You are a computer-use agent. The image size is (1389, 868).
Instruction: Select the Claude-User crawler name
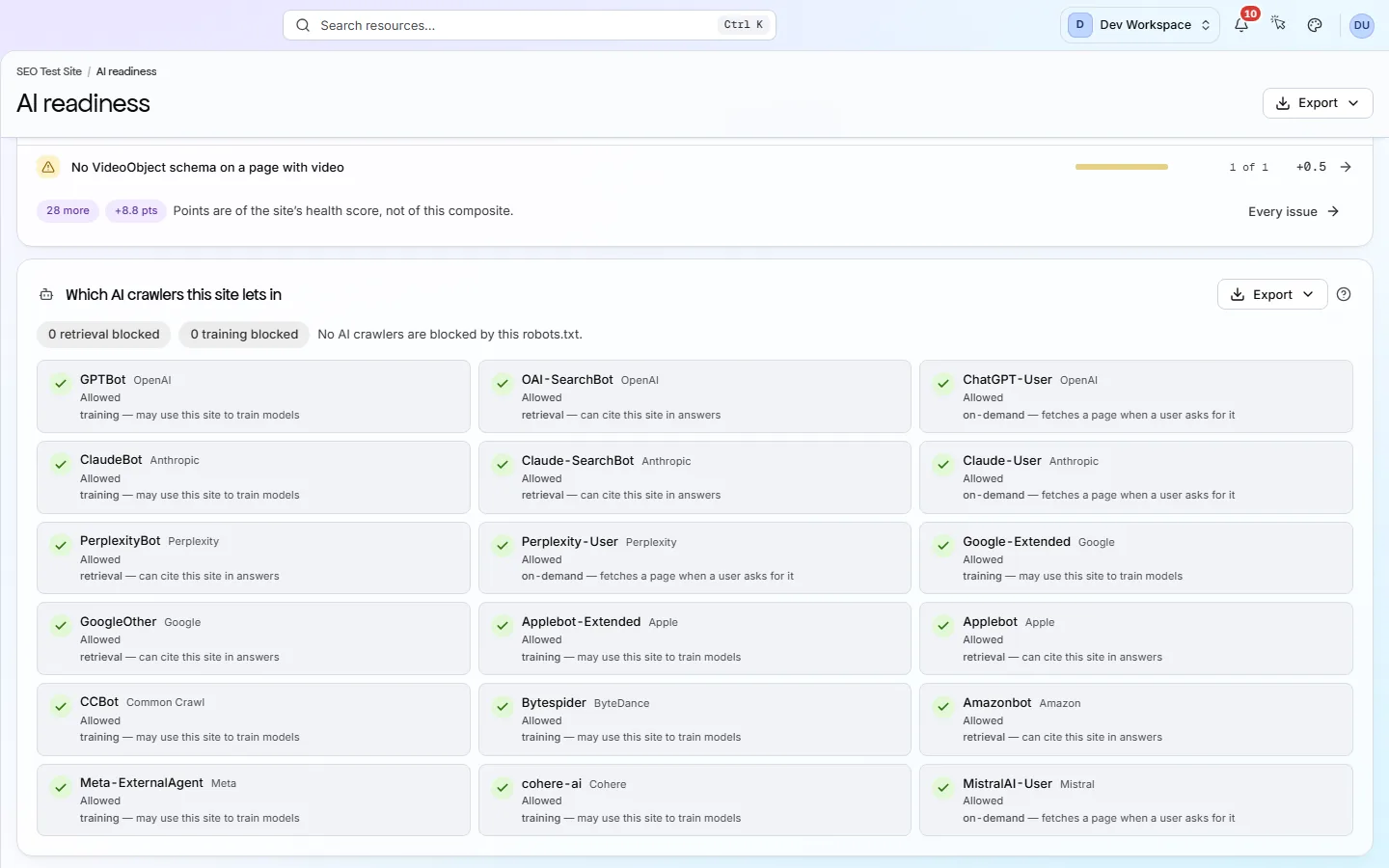click(x=1002, y=461)
